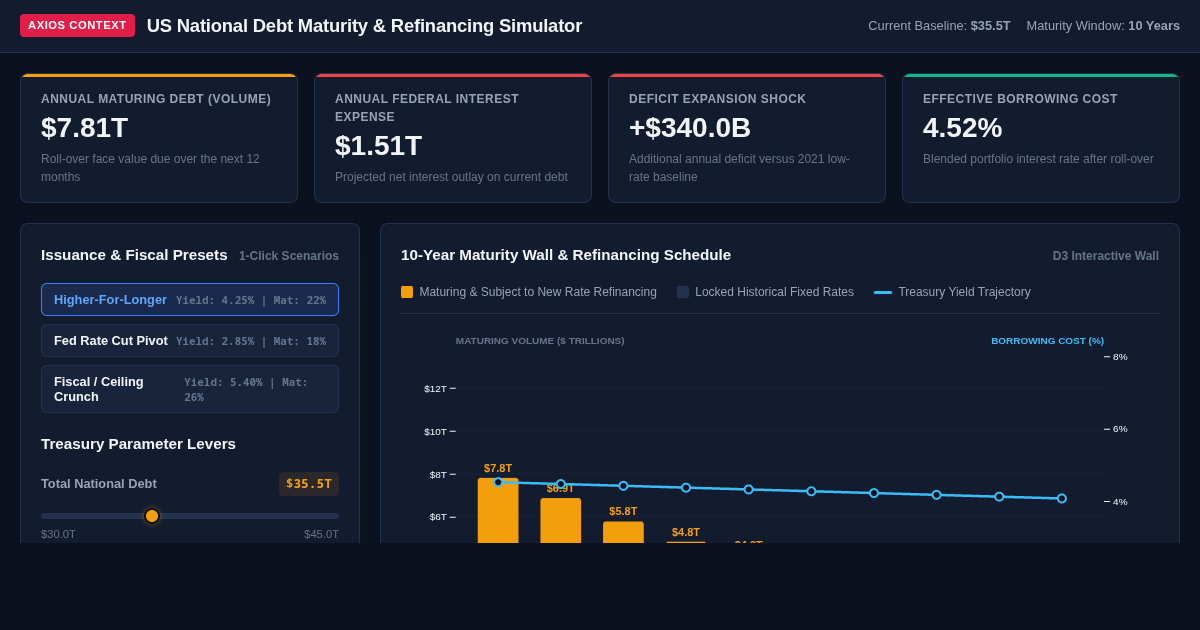The height and width of the screenshot is (630, 1200).
Task: Click the last yield trajectory point
Action: [x=1062, y=498]
